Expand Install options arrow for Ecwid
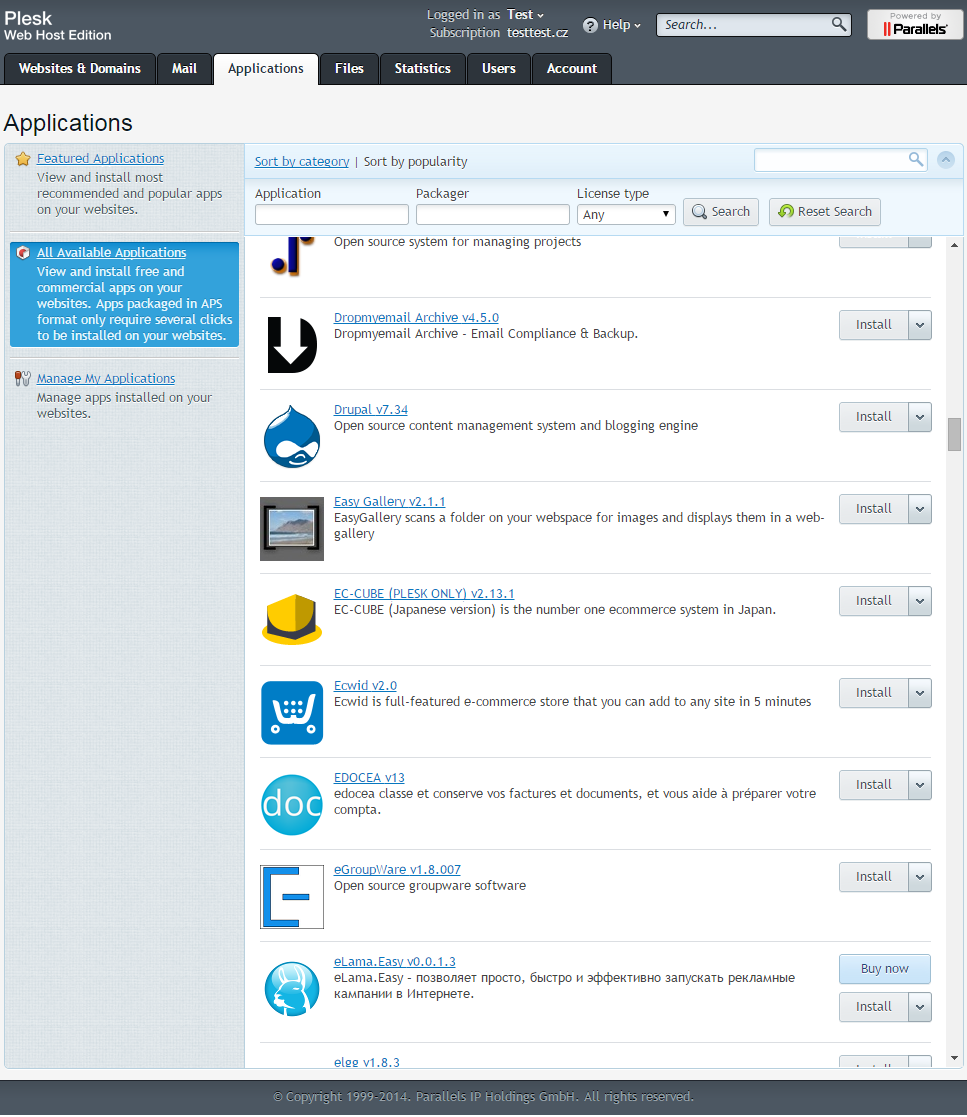The width and height of the screenshot is (967, 1117). [x=920, y=693]
